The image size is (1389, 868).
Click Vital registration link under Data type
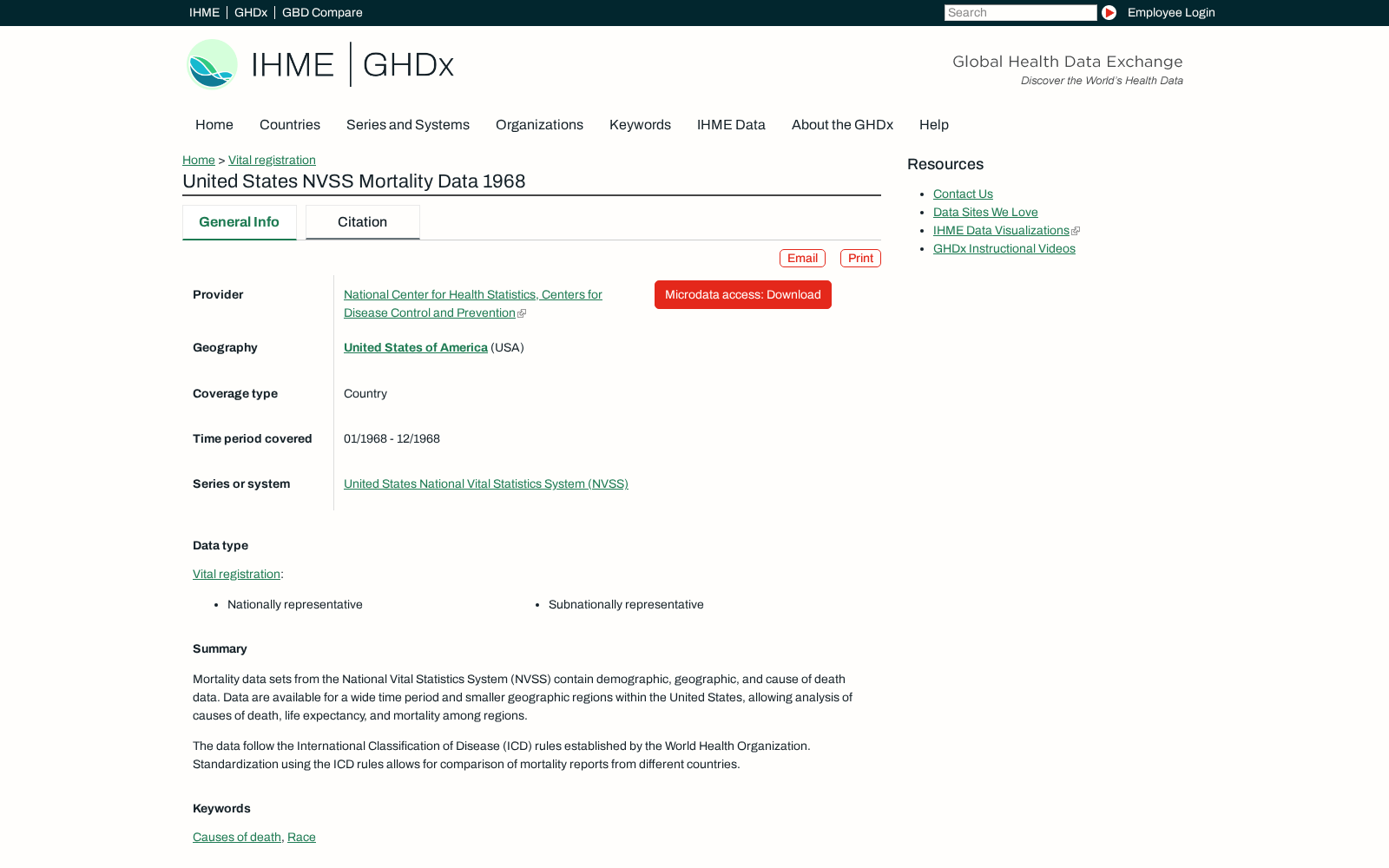[236, 574]
